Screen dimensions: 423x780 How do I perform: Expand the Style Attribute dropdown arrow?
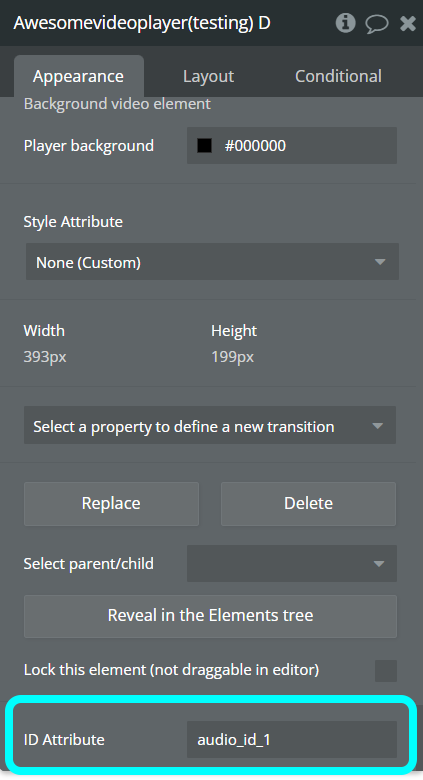point(380,262)
